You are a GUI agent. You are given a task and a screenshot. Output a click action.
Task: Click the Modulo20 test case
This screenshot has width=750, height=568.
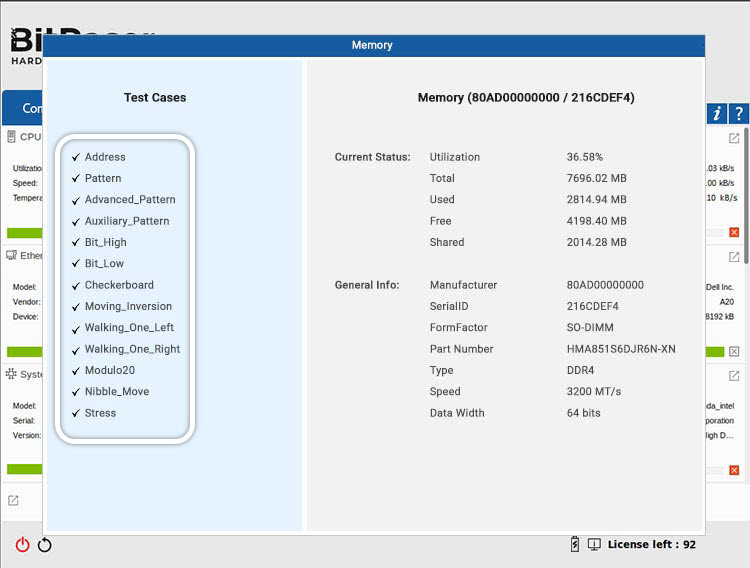coord(109,371)
